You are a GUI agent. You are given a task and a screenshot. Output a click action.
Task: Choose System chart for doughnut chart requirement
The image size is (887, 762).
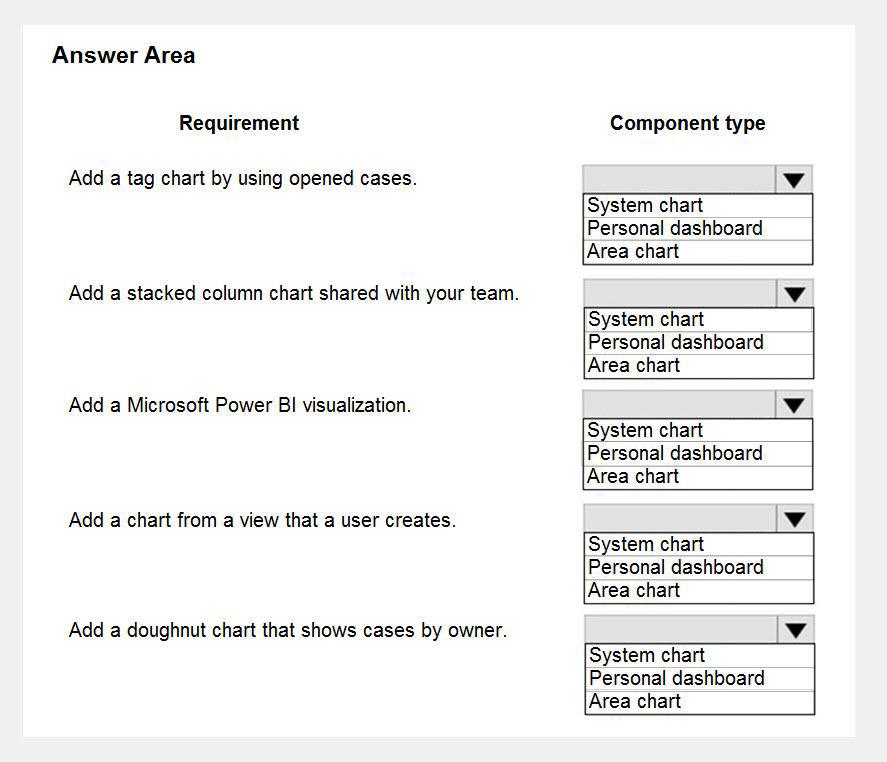click(x=648, y=656)
